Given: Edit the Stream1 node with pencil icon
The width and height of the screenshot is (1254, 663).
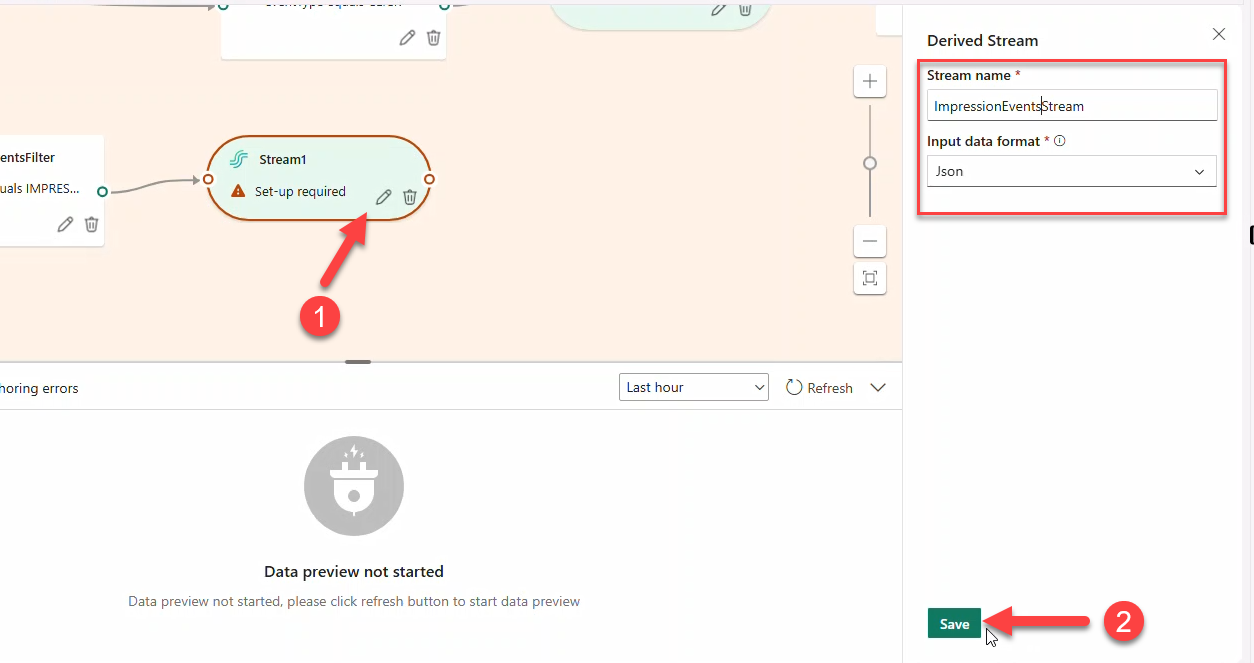Looking at the screenshot, I should click(x=383, y=197).
